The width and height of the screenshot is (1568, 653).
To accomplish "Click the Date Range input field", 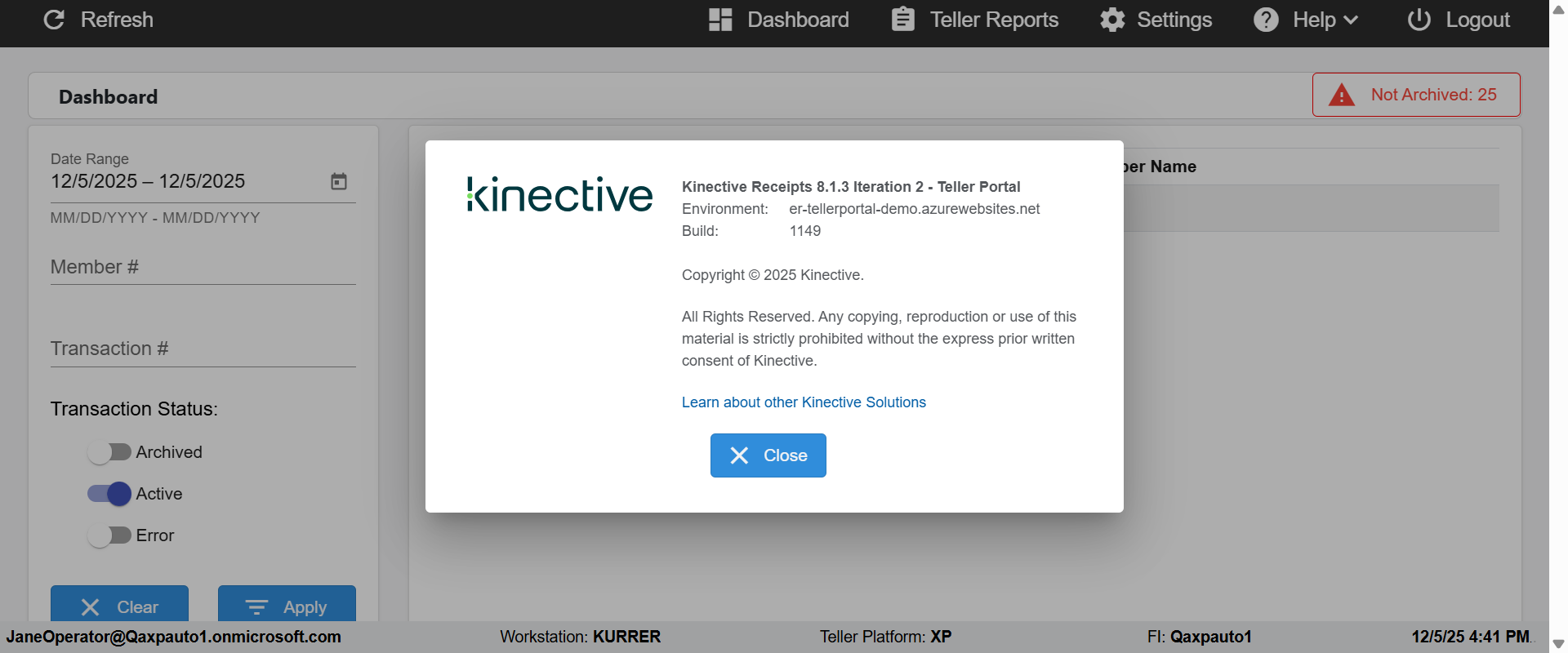I will (203, 181).
